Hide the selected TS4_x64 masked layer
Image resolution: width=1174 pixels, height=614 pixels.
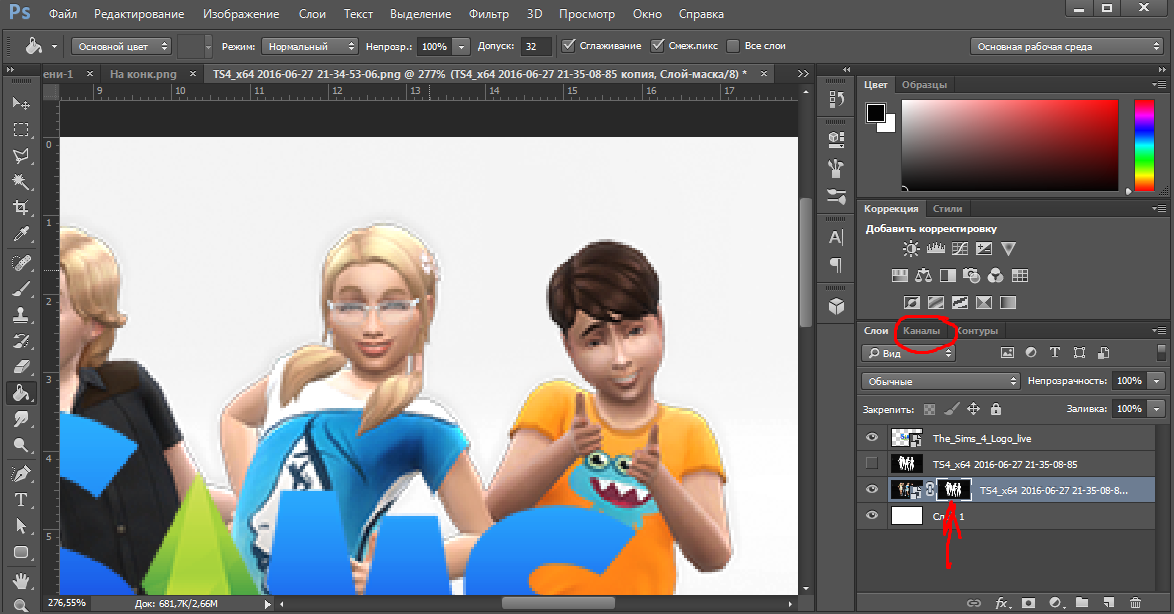coord(872,490)
